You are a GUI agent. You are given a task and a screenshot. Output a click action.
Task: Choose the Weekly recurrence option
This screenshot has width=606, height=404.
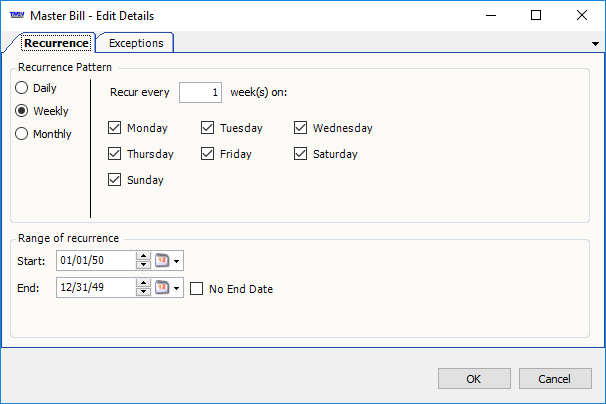pyautogui.click(x=22, y=111)
